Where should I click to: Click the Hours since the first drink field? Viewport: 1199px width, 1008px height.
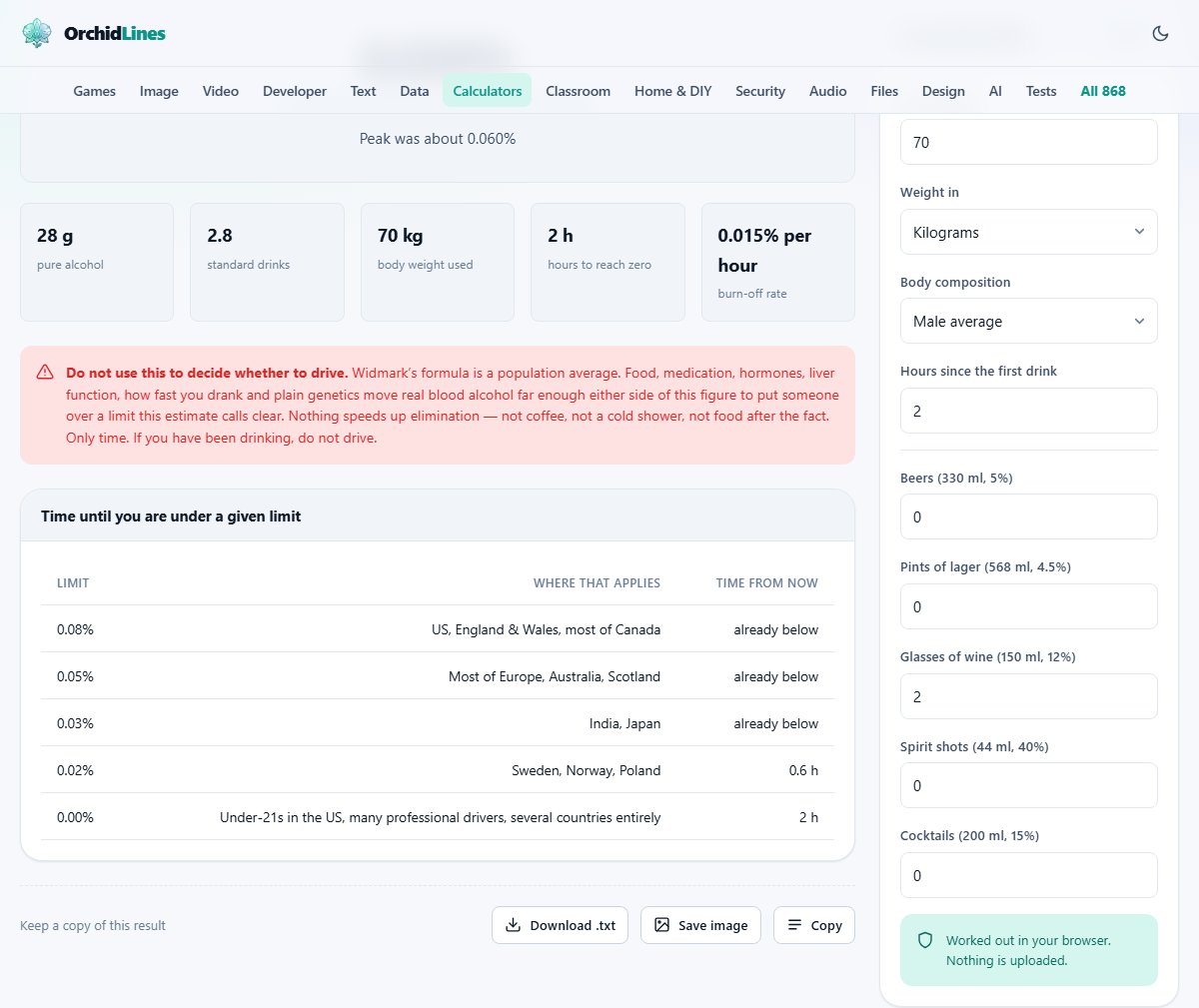1028,411
